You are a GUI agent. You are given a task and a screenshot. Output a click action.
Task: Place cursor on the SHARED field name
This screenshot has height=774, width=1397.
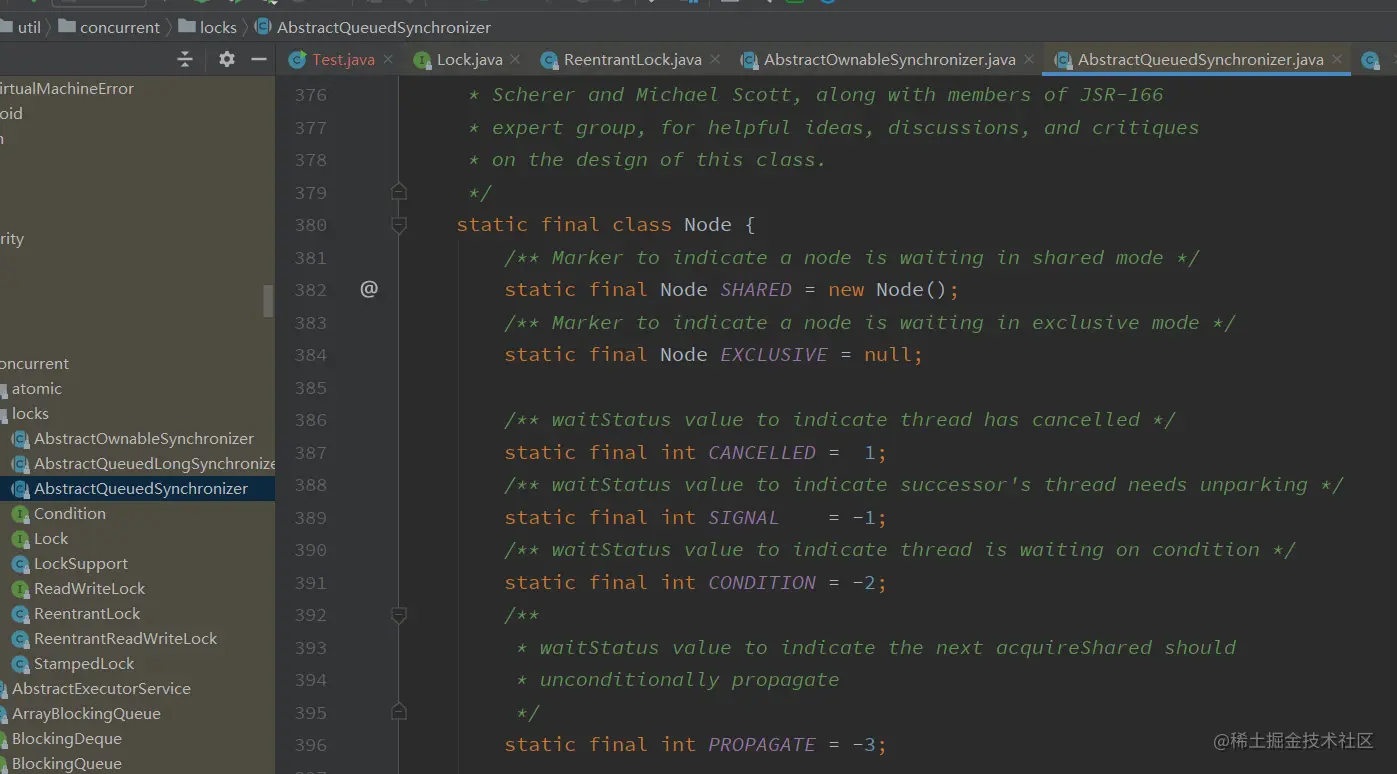pyautogui.click(x=756, y=290)
